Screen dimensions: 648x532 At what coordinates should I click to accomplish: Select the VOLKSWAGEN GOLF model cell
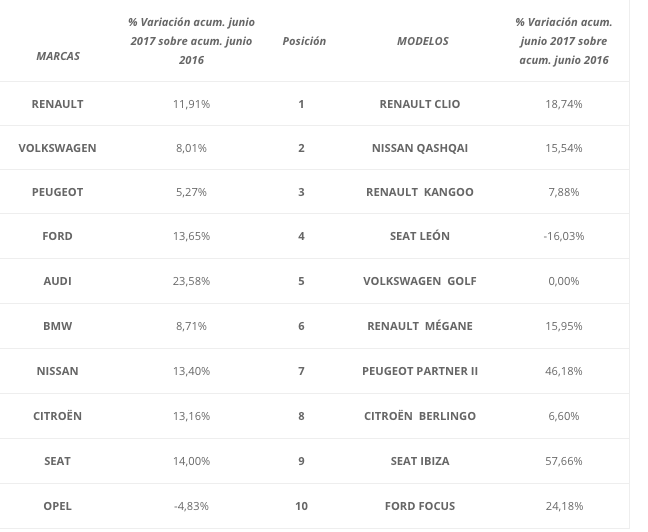[420, 281]
